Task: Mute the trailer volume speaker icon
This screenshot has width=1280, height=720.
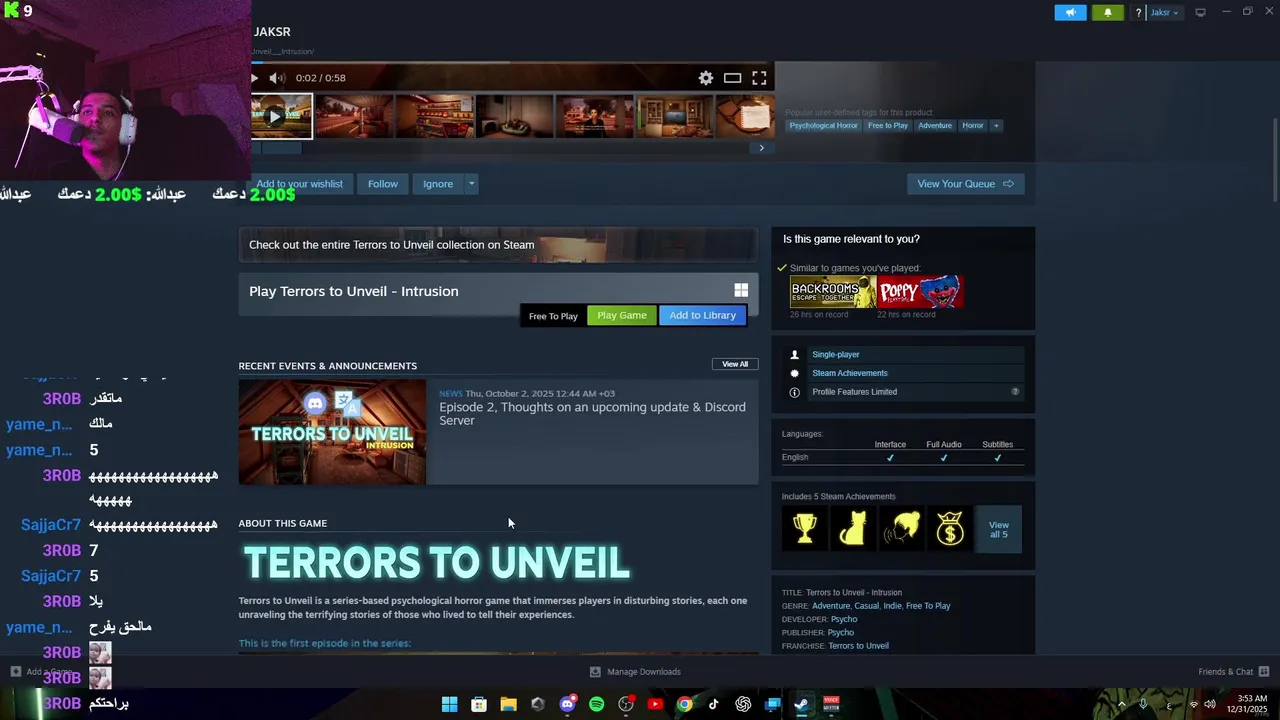Action: click(x=277, y=78)
